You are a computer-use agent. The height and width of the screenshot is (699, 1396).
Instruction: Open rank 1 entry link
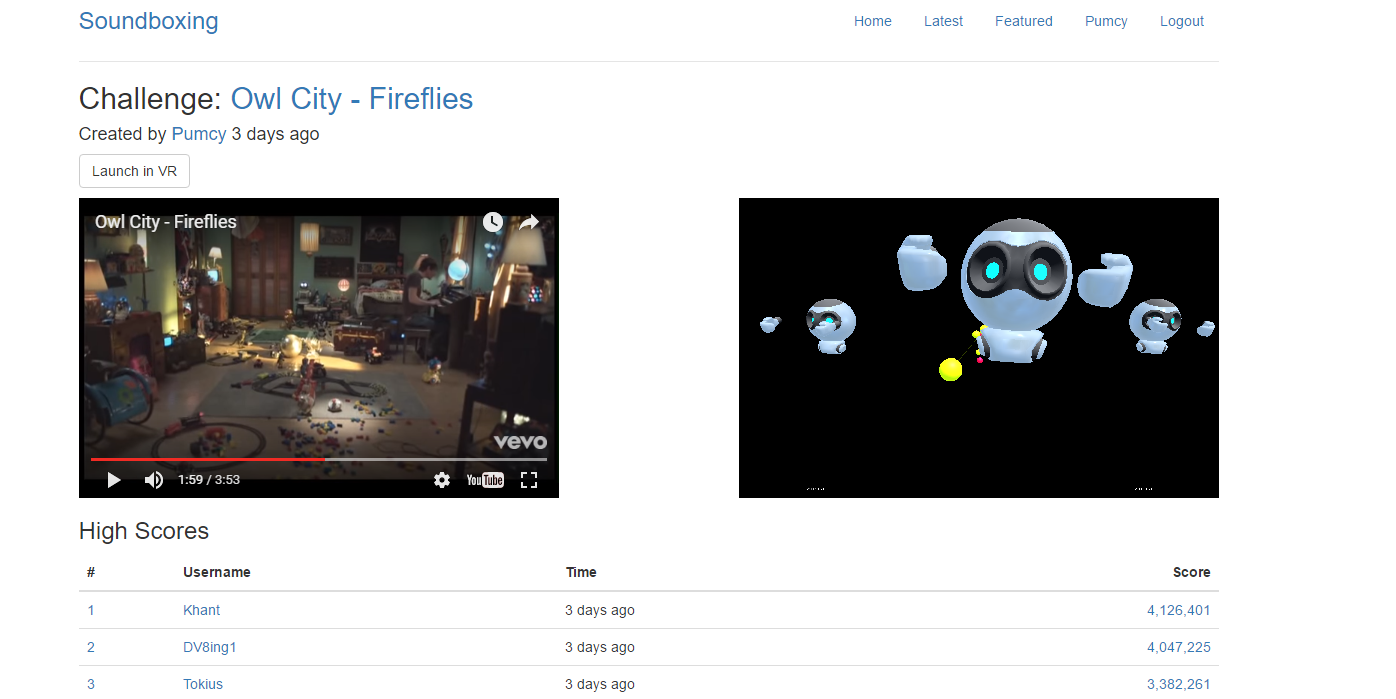[x=91, y=610]
